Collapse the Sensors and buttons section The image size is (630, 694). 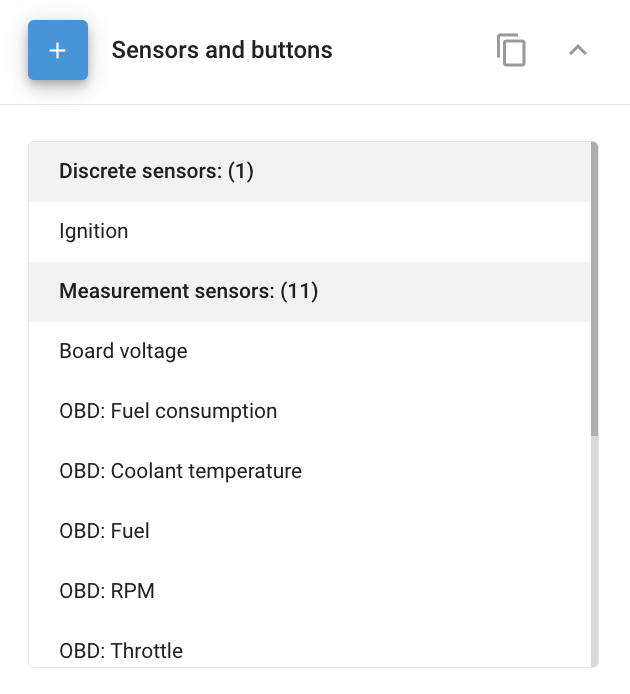pos(577,50)
